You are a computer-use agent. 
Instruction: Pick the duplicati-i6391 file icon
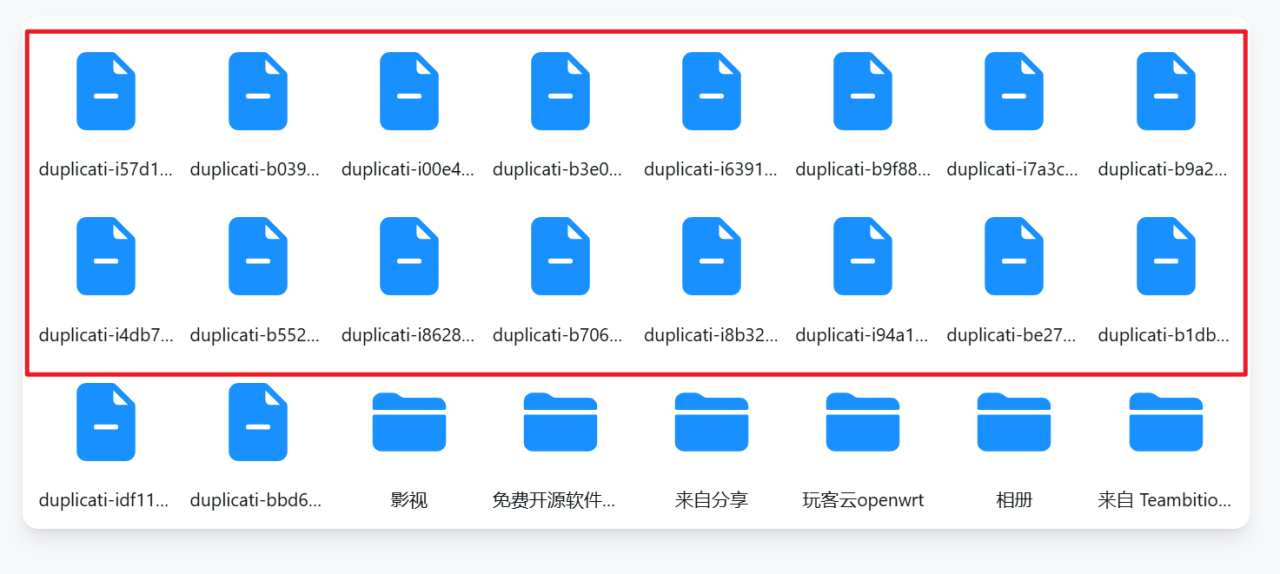tap(712, 91)
